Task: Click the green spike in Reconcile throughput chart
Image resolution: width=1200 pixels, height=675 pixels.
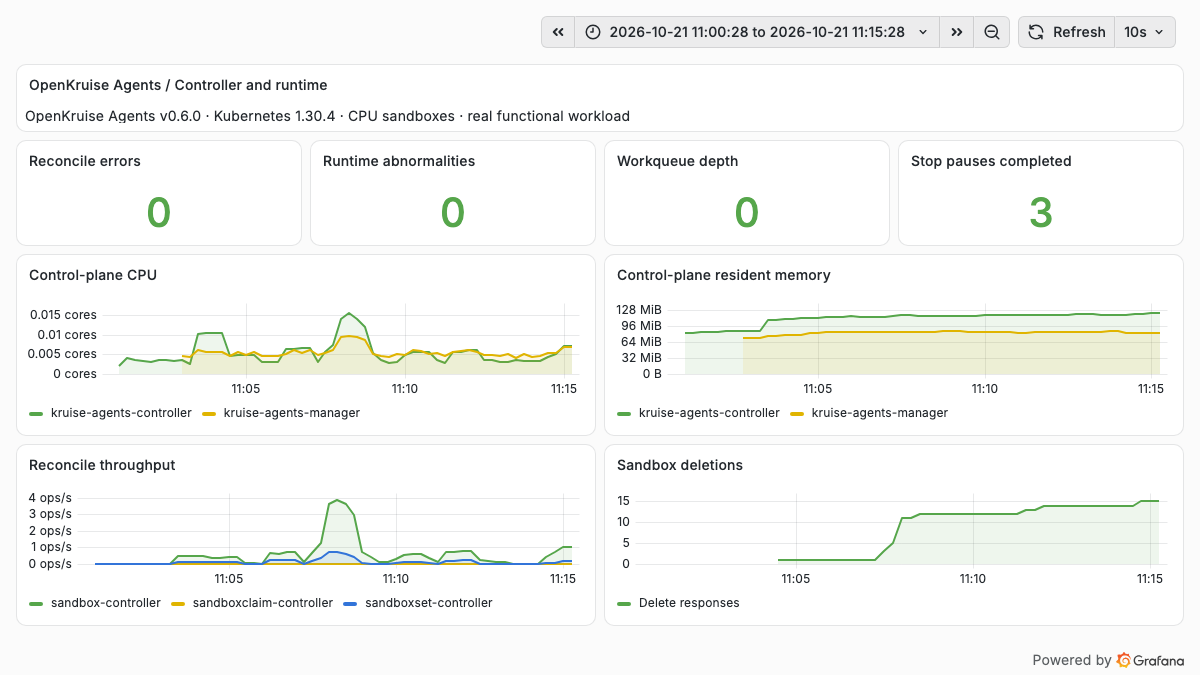Action: point(337,501)
